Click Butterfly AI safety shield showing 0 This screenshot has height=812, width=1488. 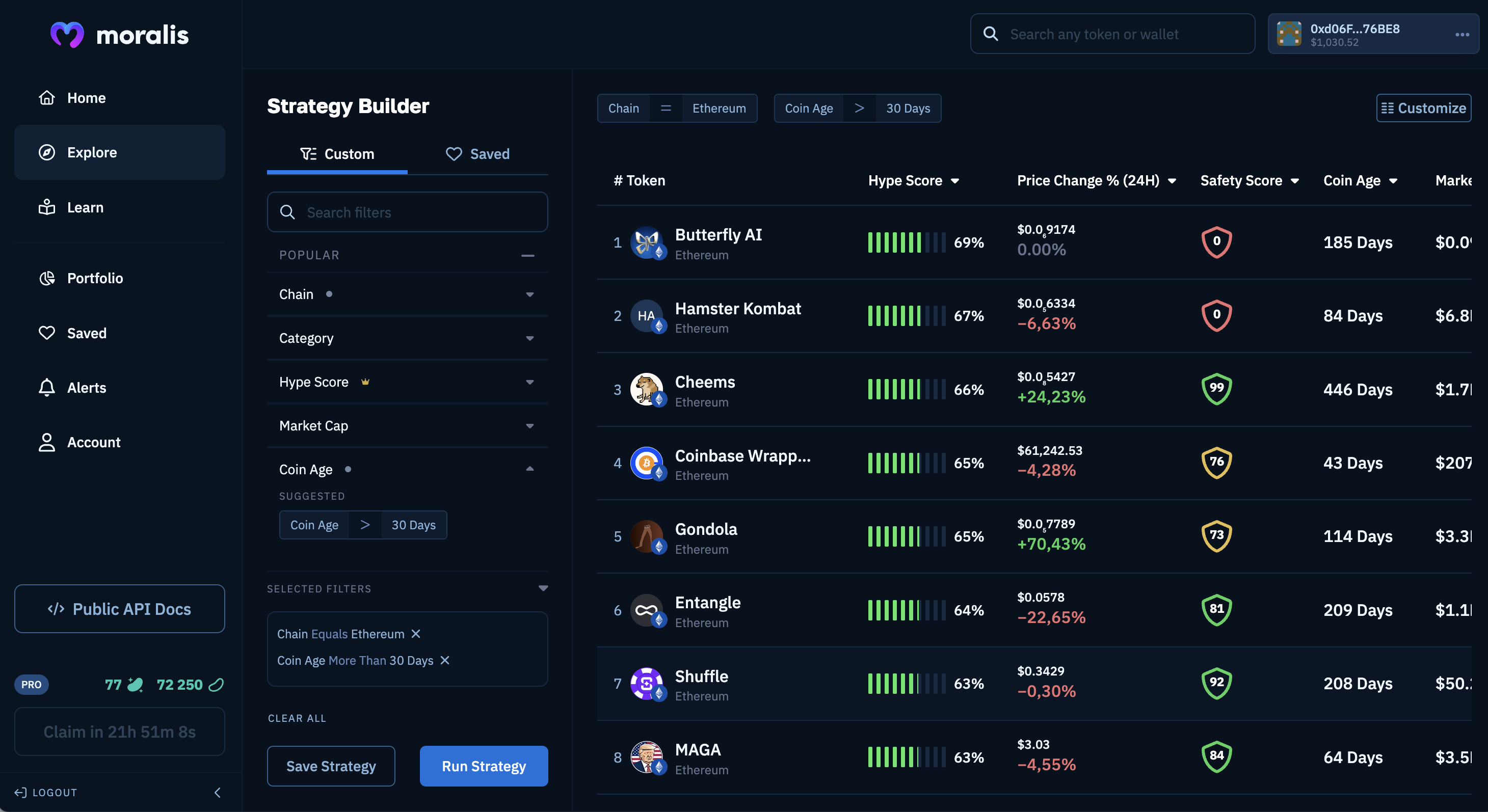click(x=1216, y=242)
